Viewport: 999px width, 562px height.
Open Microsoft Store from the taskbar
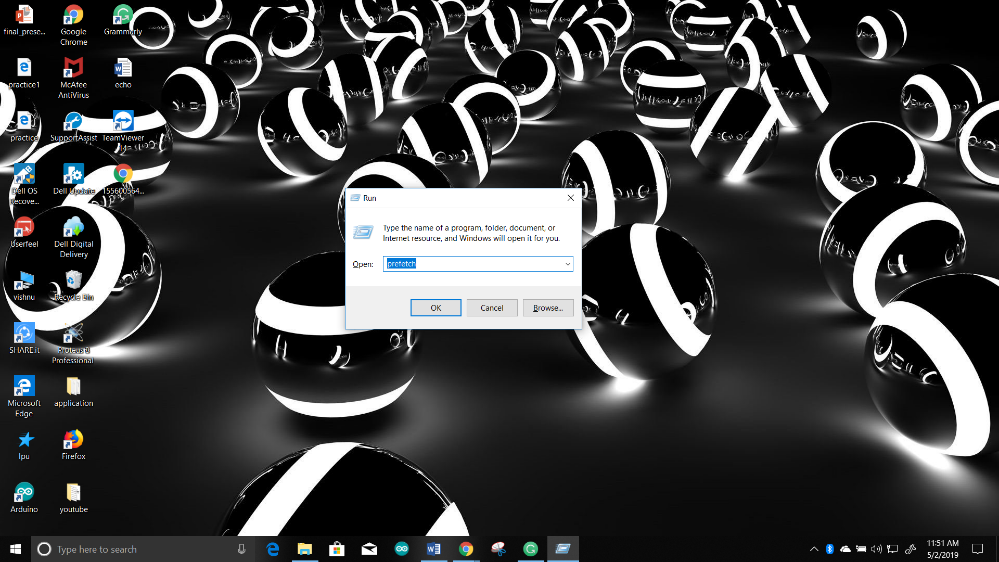tap(337, 549)
